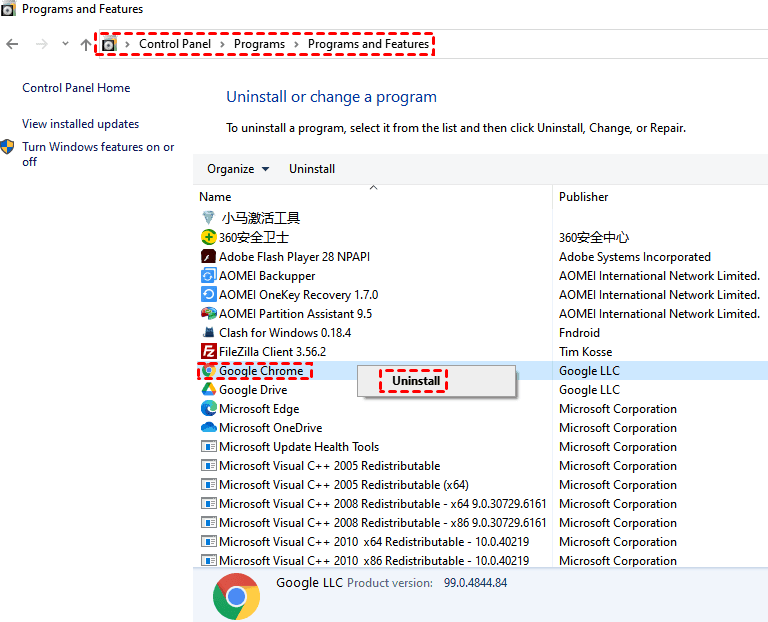
Task: Select AOMEI Backupper entry name
Action: pyautogui.click(x=267, y=276)
